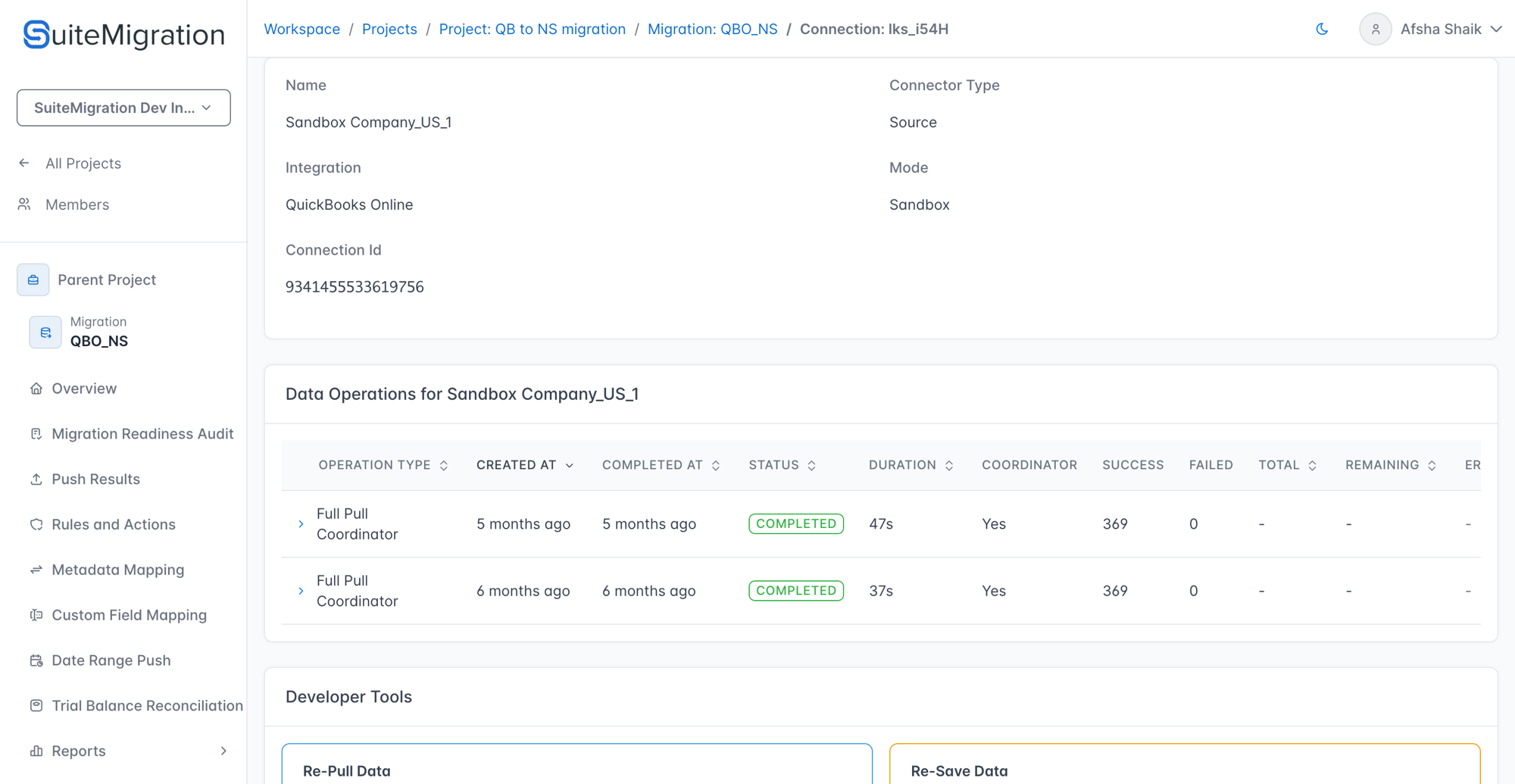Click Custom Field Mapping icon
Viewport: 1515px width, 784px height.
36,615
